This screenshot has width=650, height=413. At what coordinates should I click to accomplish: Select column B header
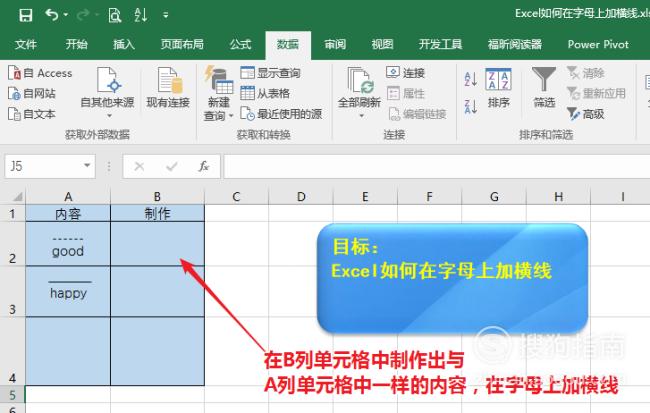[x=158, y=197]
